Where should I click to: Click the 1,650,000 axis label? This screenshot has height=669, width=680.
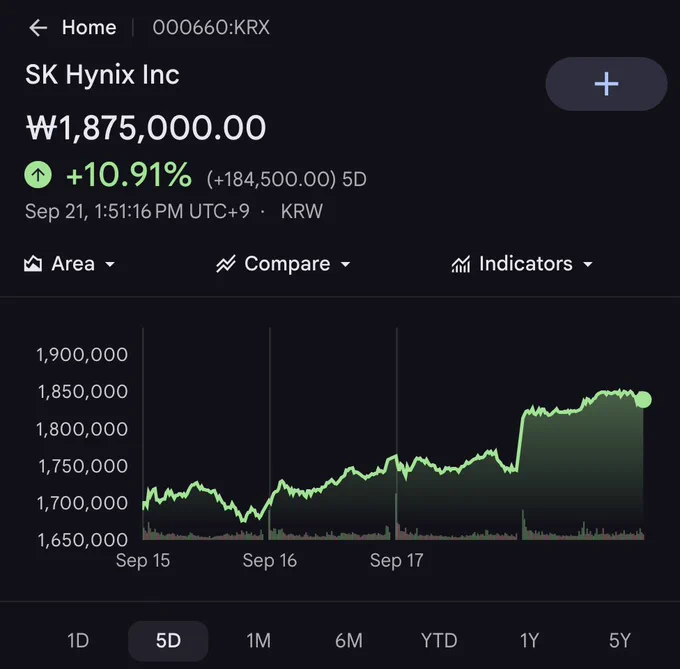82,540
